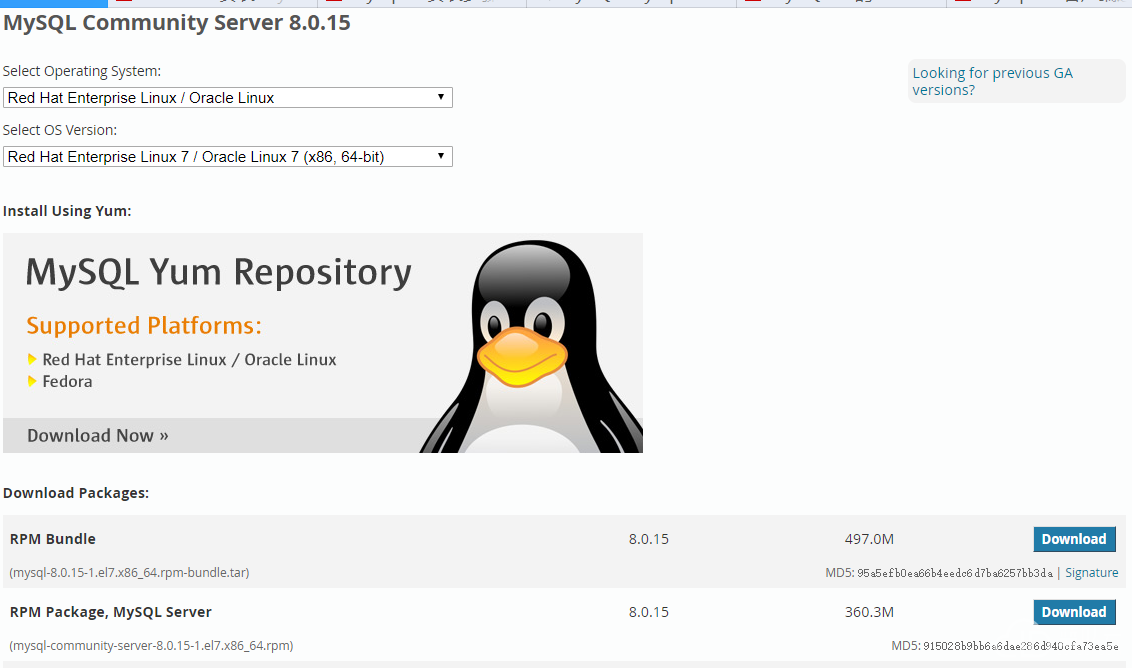Viewport: 1132px width, 668px height.
Task: Click the MySQL Yum Repository banner title
Action: [x=218, y=272]
